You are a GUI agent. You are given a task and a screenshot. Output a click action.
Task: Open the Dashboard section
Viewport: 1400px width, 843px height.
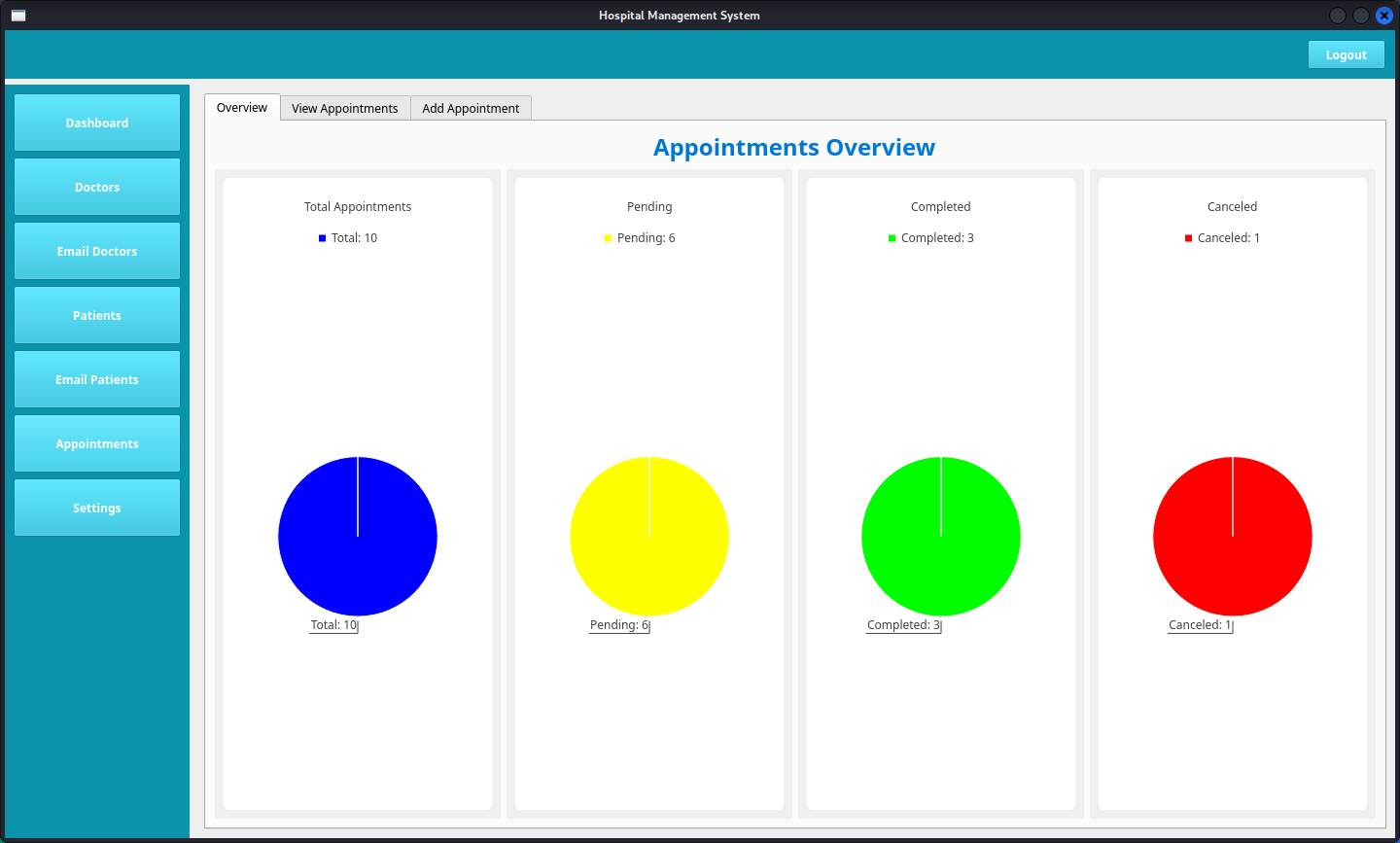point(96,123)
